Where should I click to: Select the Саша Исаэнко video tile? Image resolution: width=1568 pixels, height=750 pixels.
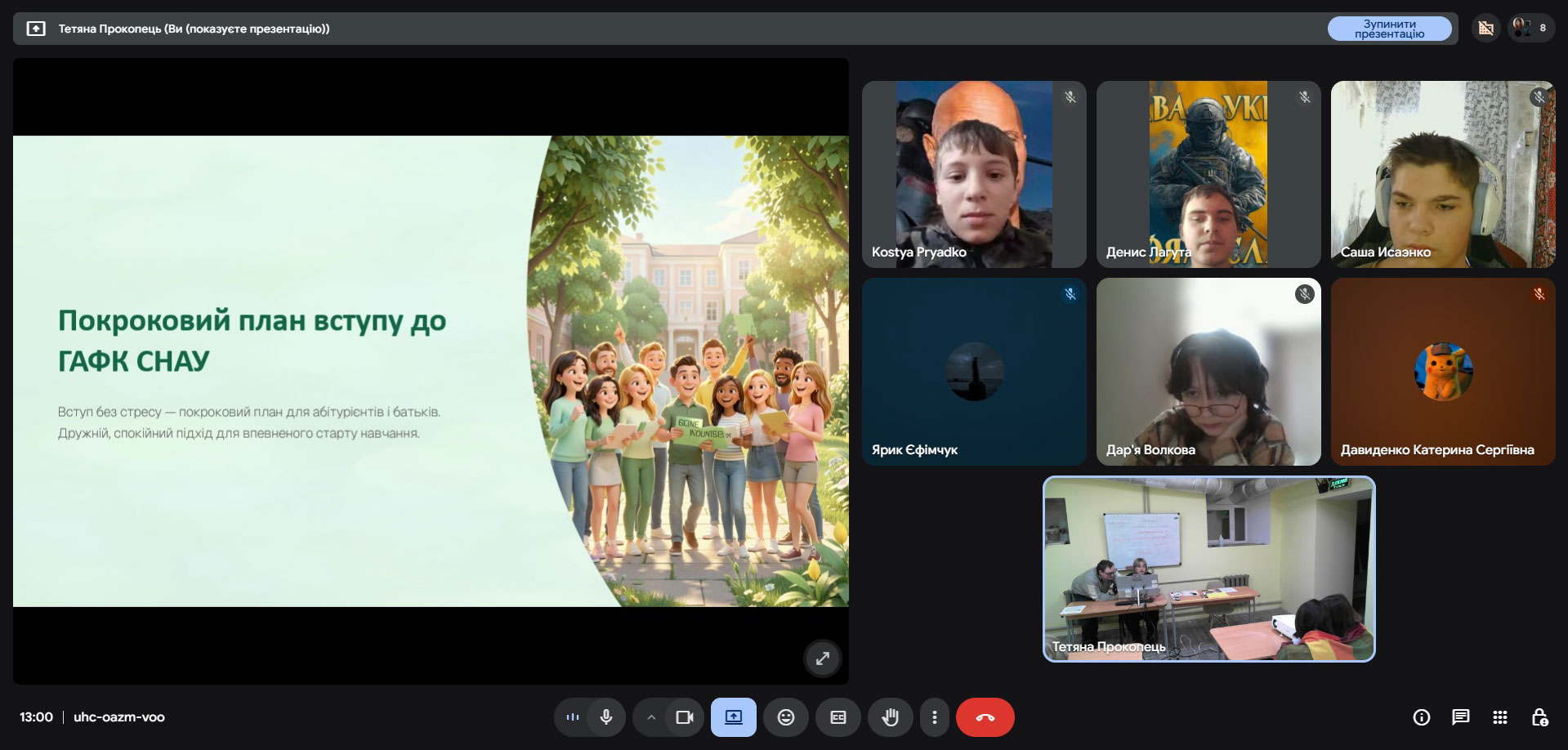[x=1442, y=174]
